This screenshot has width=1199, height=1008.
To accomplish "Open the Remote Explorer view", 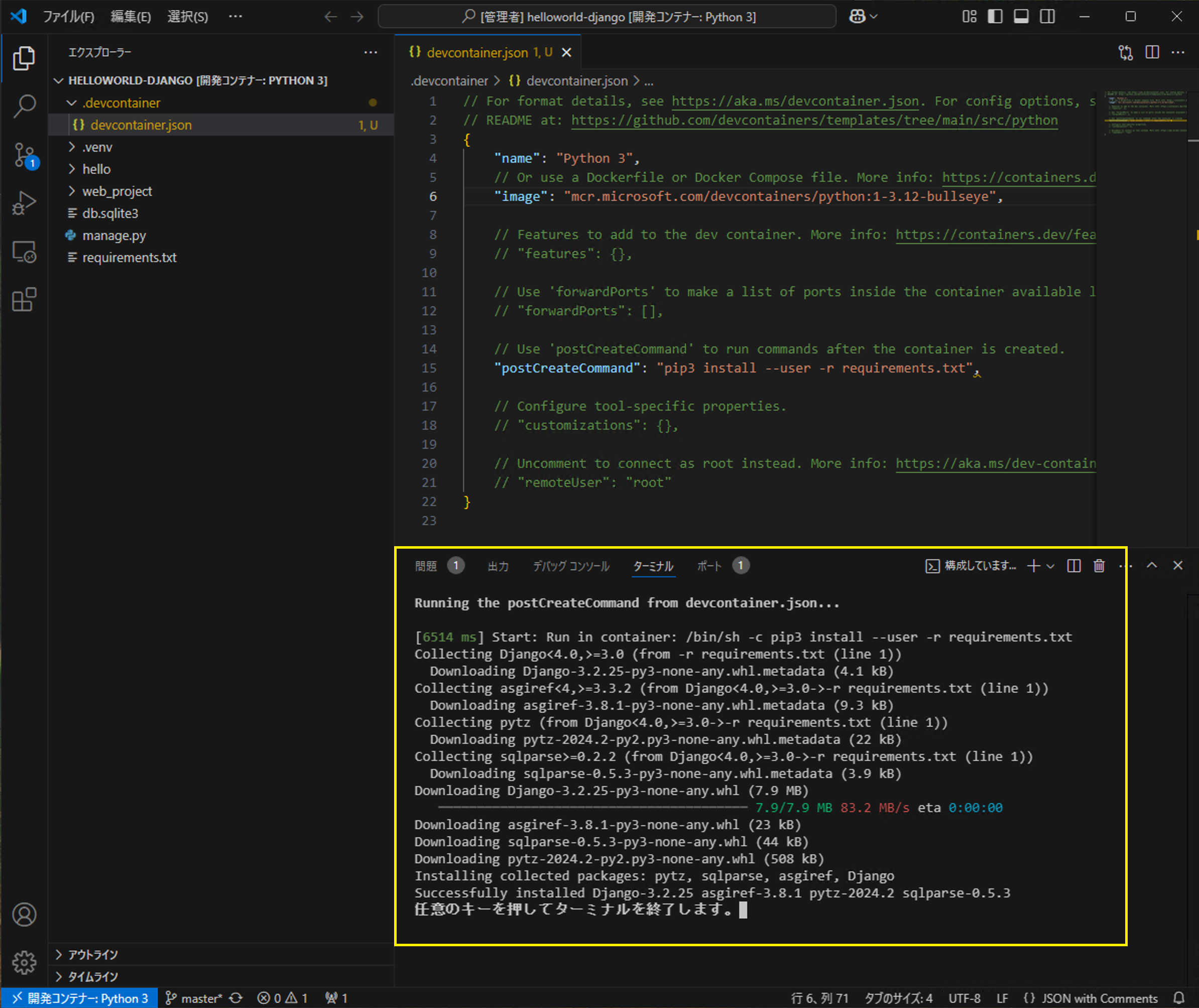I will 24,251.
